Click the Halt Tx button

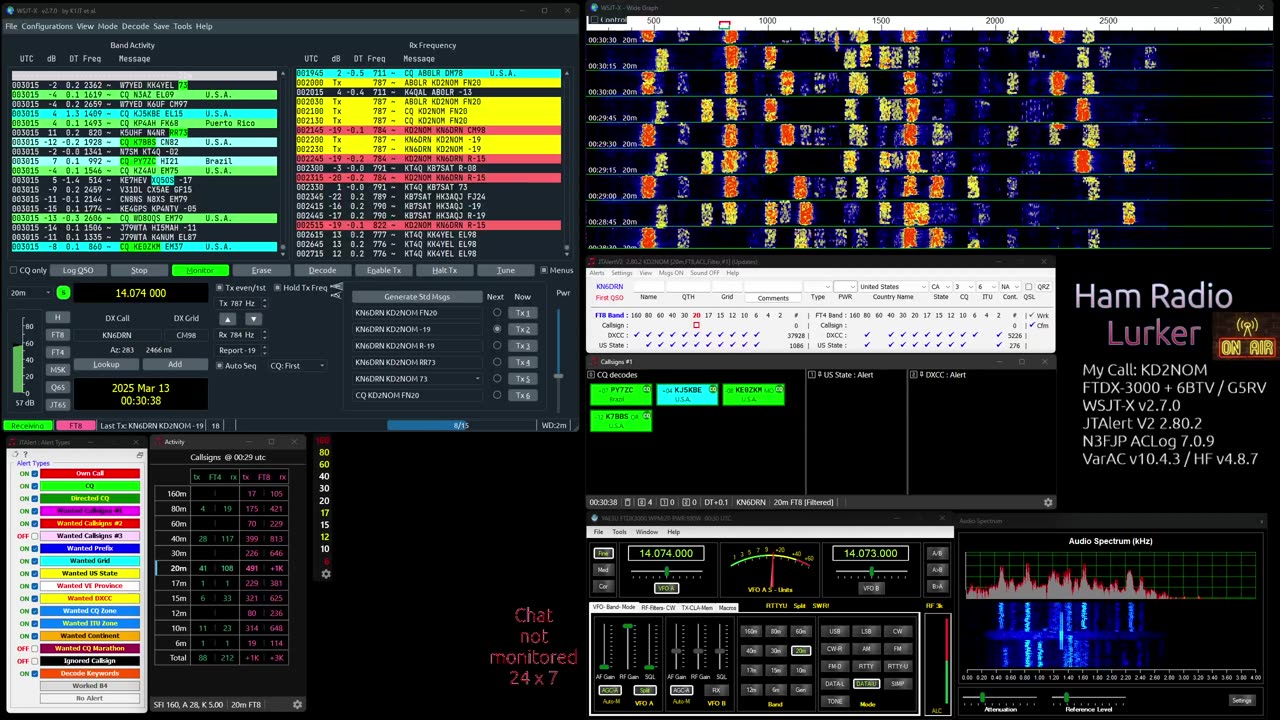[445, 270]
